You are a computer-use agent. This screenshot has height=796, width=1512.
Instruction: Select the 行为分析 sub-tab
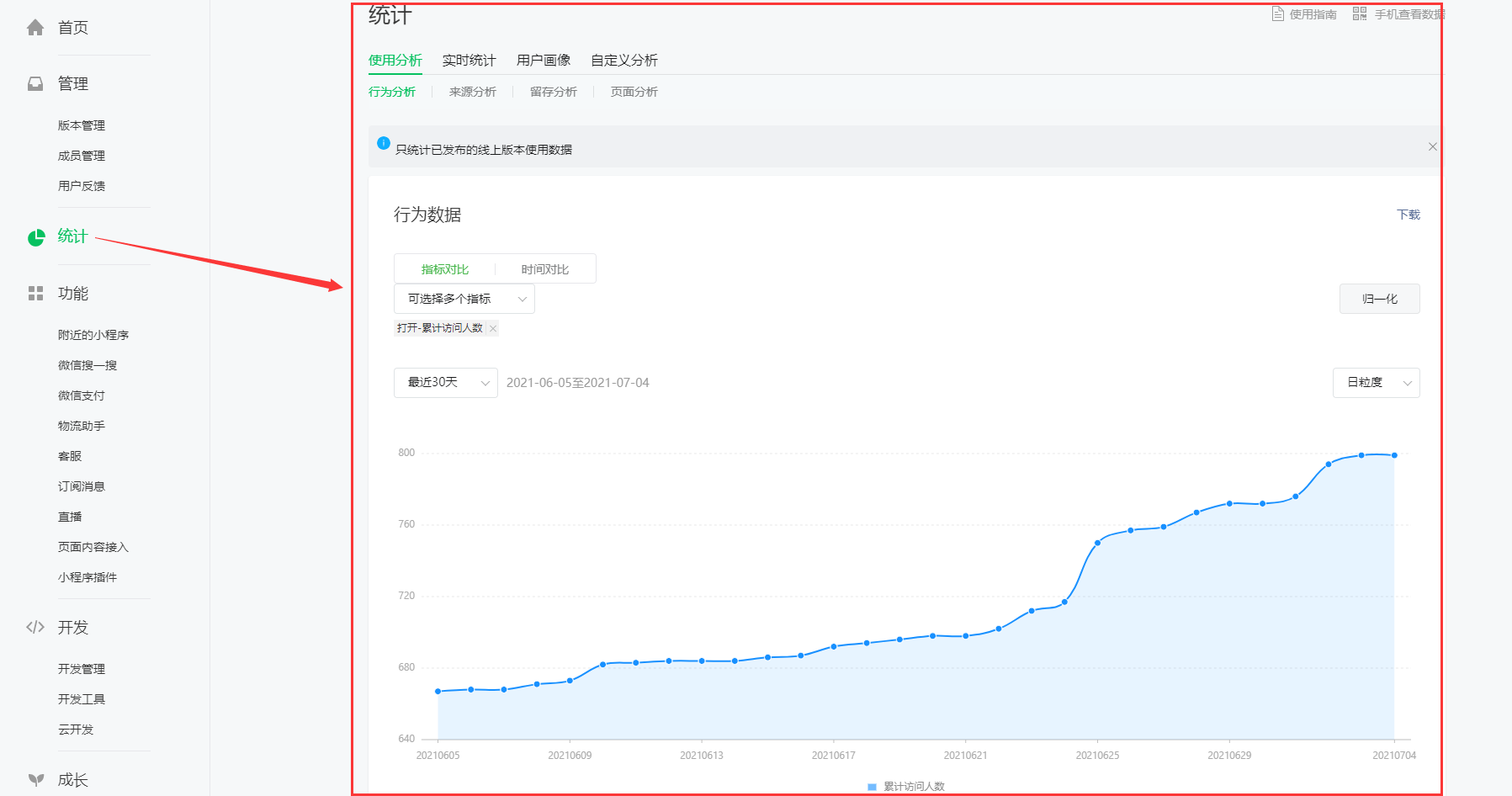(x=392, y=92)
